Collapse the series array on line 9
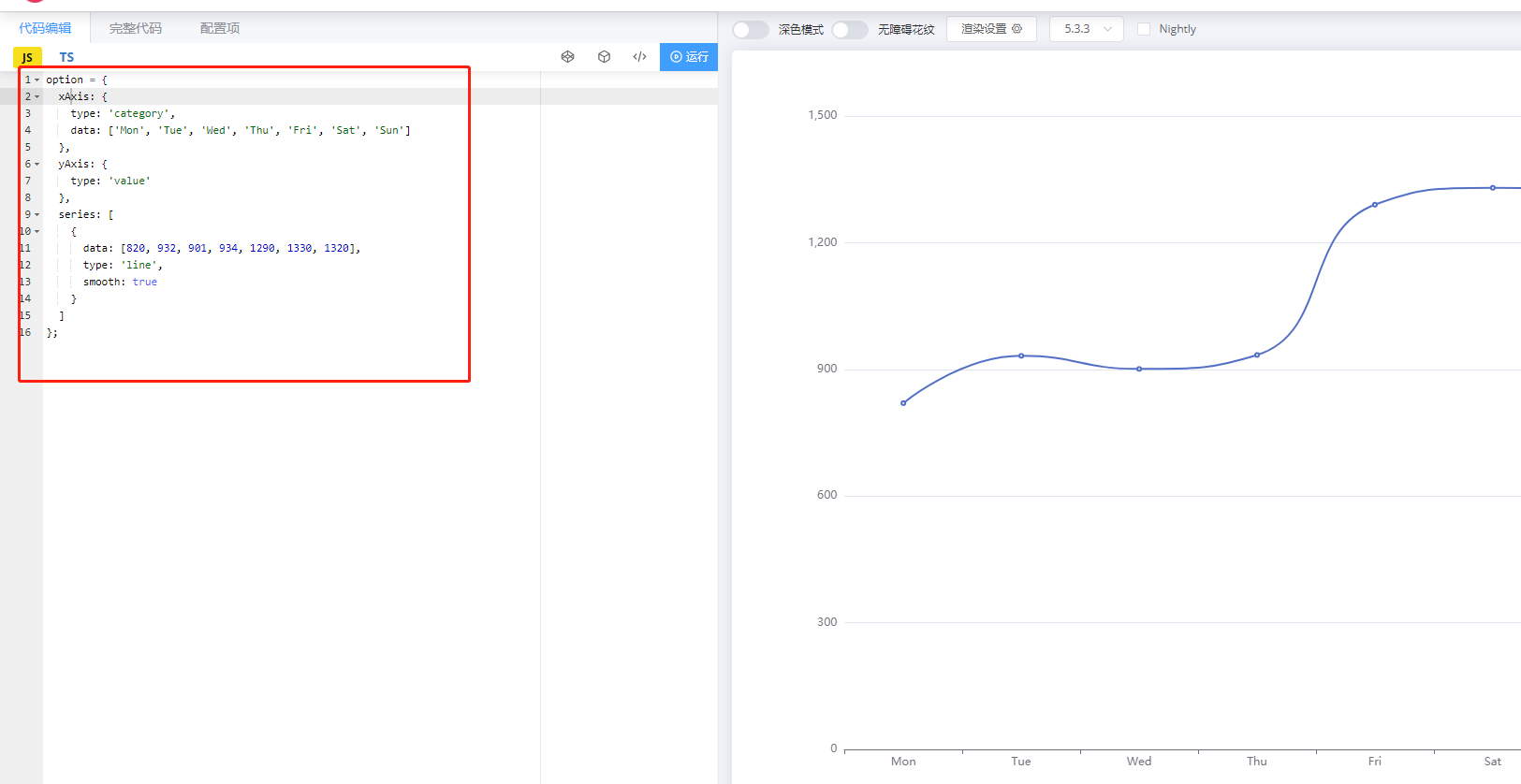The width and height of the screenshot is (1521, 784). (37, 215)
